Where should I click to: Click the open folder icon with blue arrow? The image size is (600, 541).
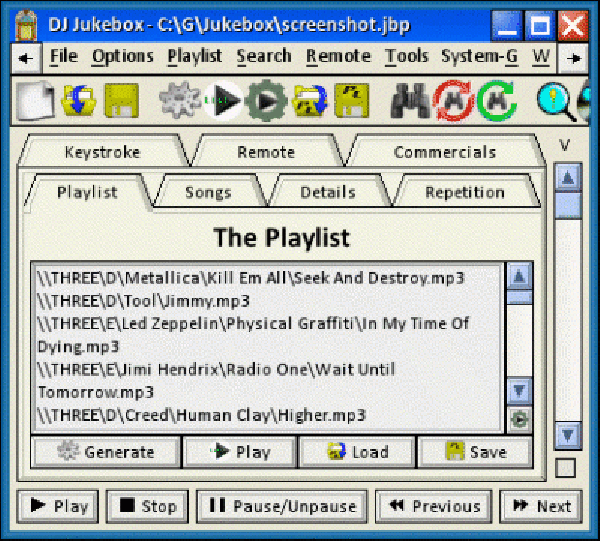pyautogui.click(x=78, y=102)
